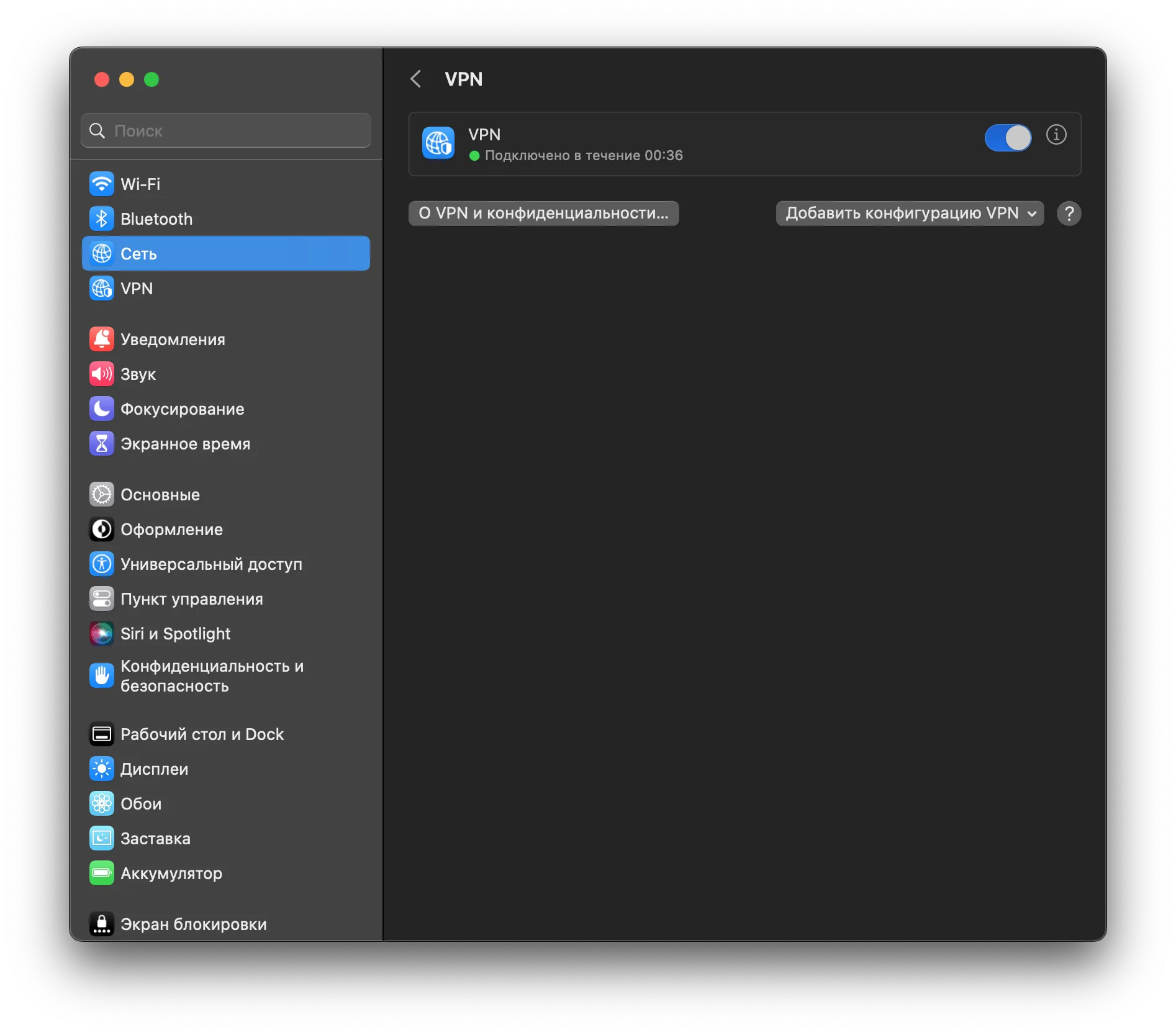The width and height of the screenshot is (1176, 1033).
Task: Click the back chevron next to VPN title
Action: click(416, 79)
